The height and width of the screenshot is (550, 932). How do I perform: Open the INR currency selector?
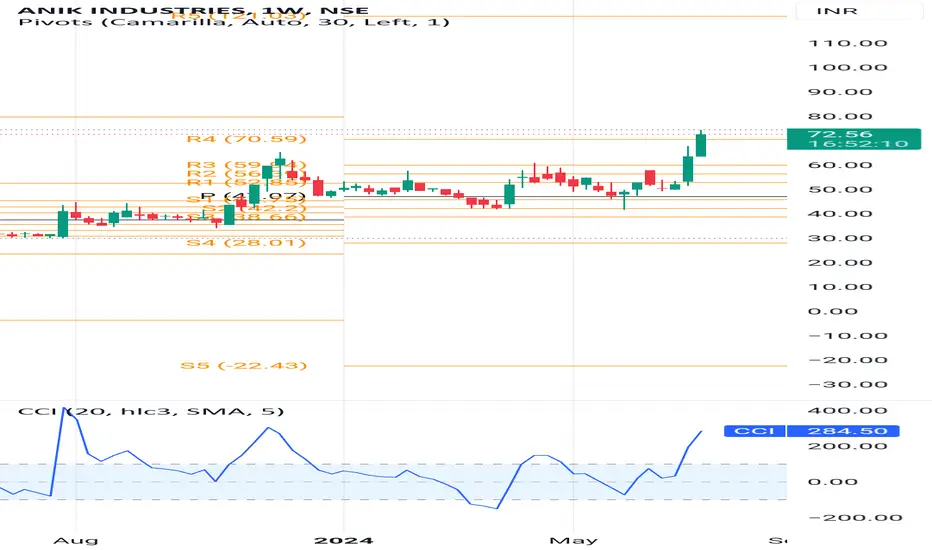coord(836,11)
